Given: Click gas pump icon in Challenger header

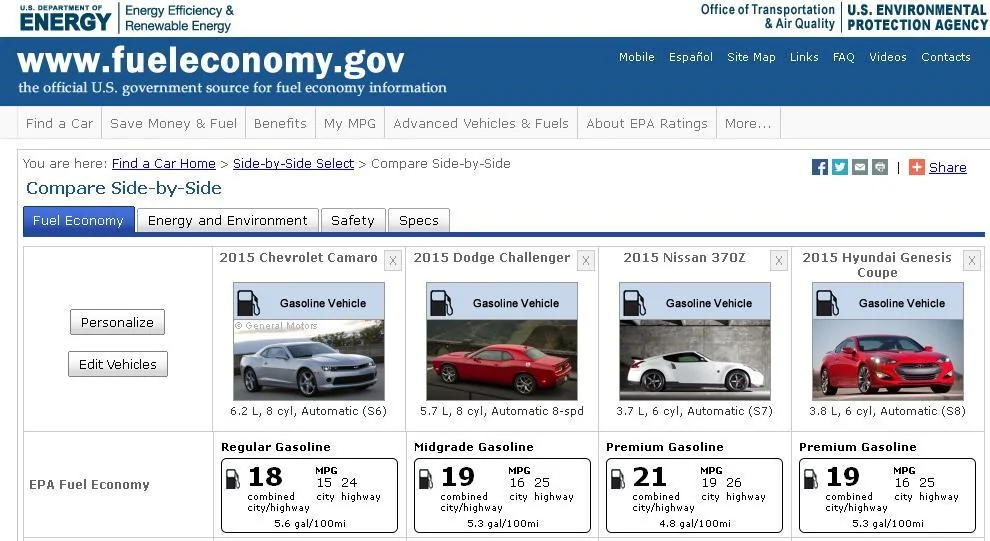Looking at the screenshot, I should coord(441,303).
